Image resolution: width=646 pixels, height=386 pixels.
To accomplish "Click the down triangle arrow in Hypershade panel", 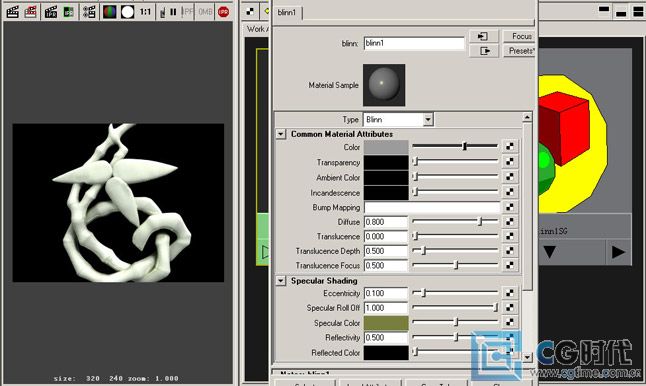I will 550,252.
